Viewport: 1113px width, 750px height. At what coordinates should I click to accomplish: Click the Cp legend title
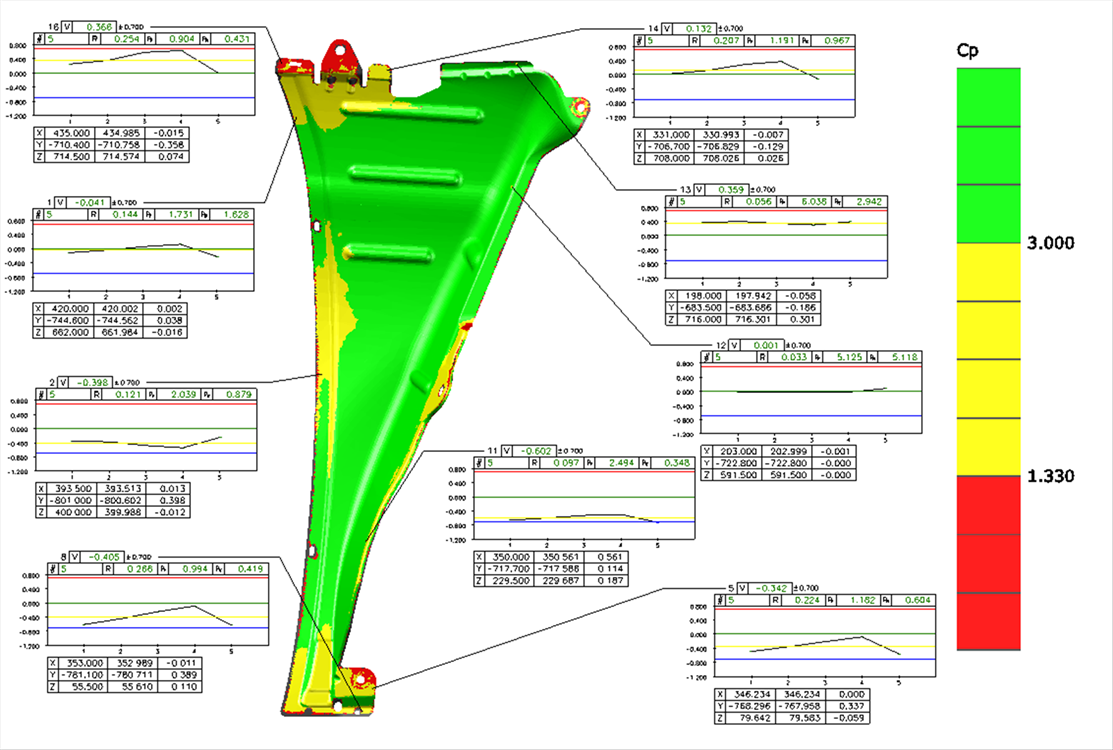[967, 50]
